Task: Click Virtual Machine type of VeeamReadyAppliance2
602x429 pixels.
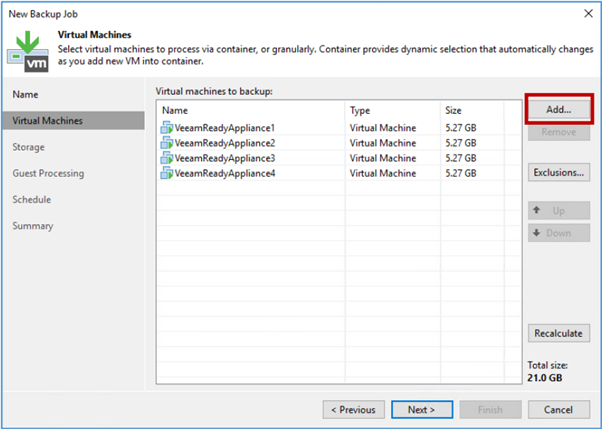Action: point(383,143)
